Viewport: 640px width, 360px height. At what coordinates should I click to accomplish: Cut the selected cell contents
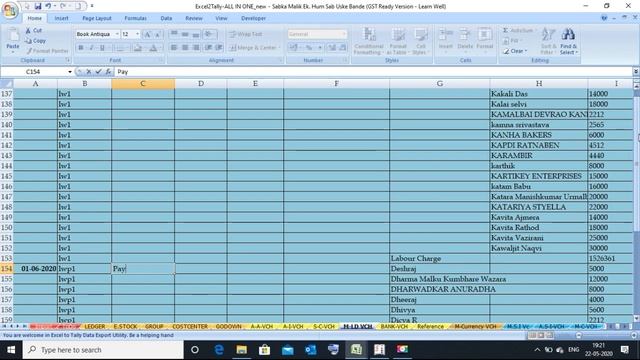pyautogui.click(x=34, y=30)
